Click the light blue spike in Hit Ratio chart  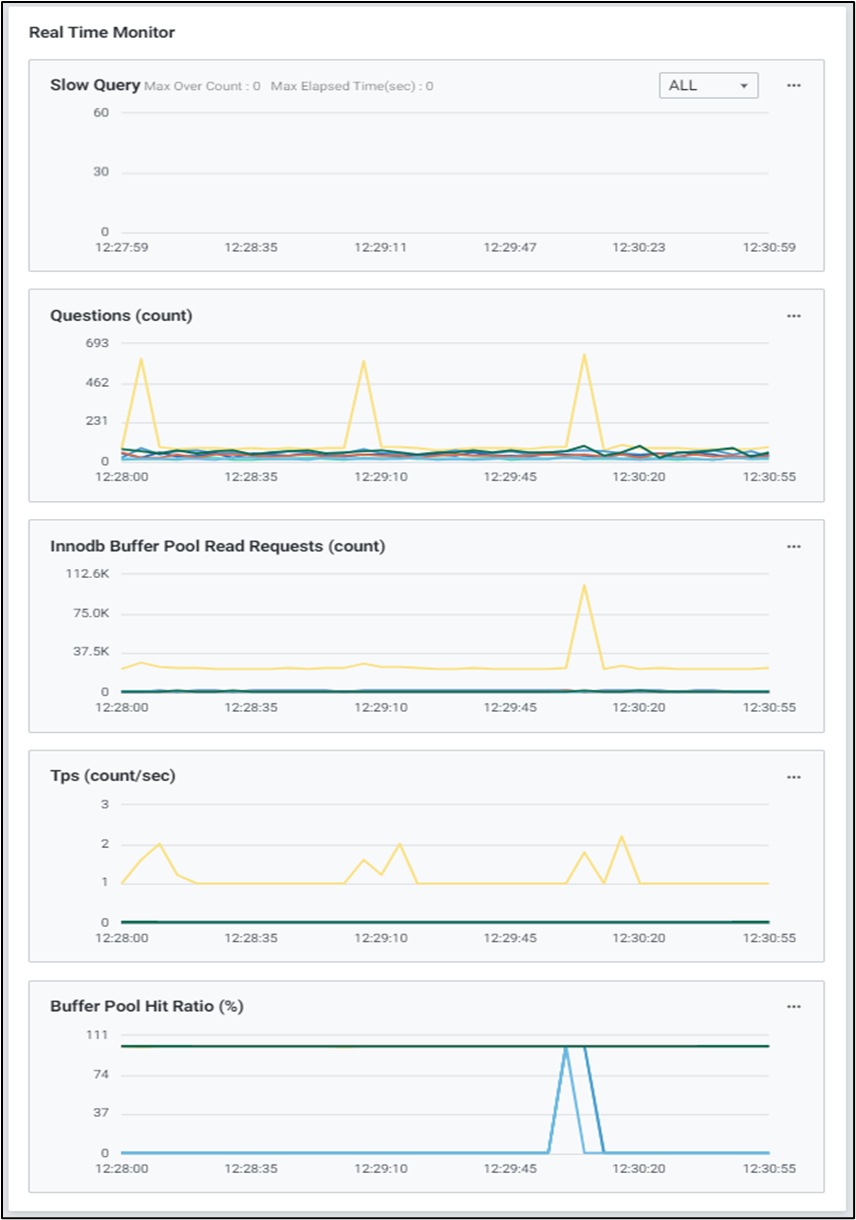pos(566,1050)
